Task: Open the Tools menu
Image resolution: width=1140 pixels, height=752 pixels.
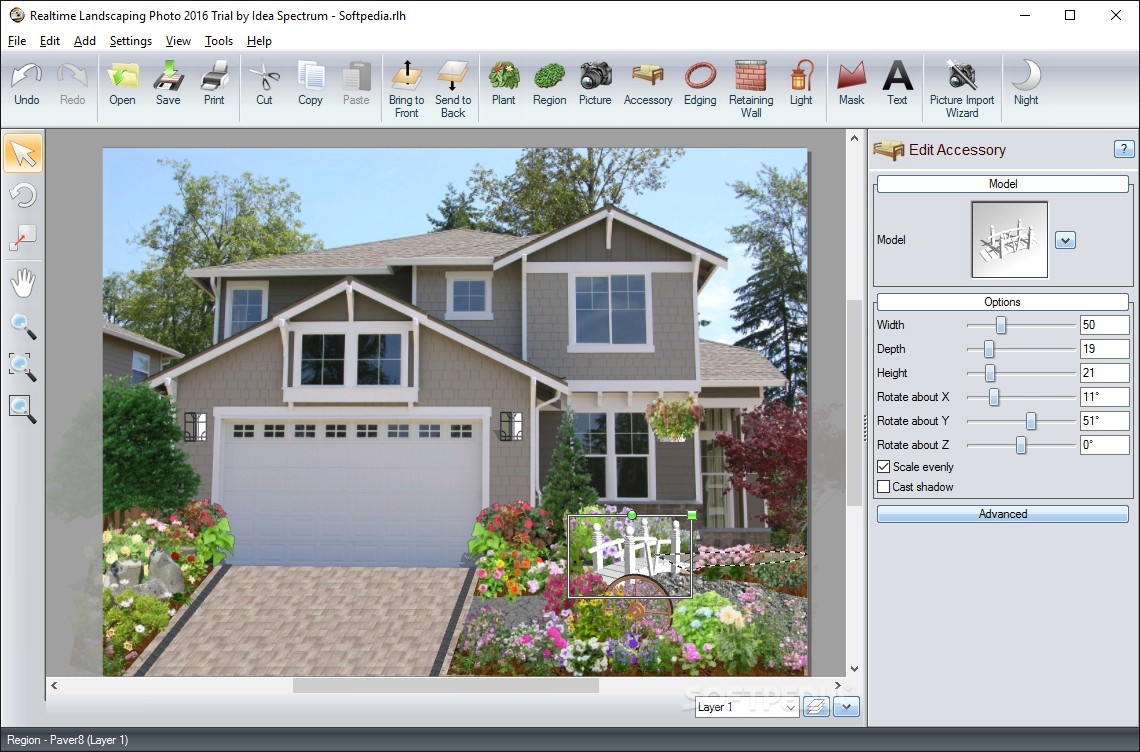Action: 219,41
